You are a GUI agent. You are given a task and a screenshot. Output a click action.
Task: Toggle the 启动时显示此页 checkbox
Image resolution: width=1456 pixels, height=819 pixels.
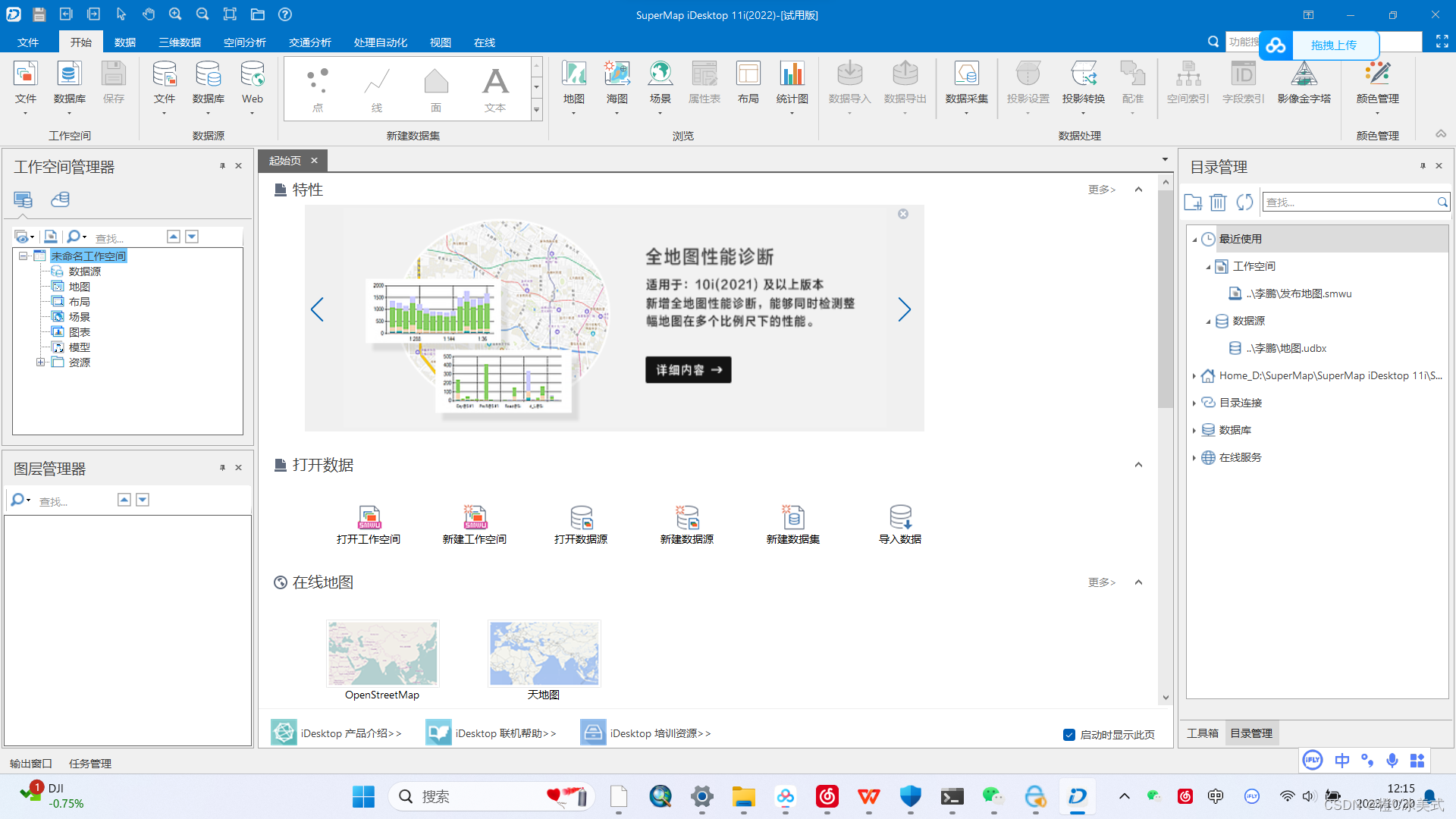(1068, 734)
